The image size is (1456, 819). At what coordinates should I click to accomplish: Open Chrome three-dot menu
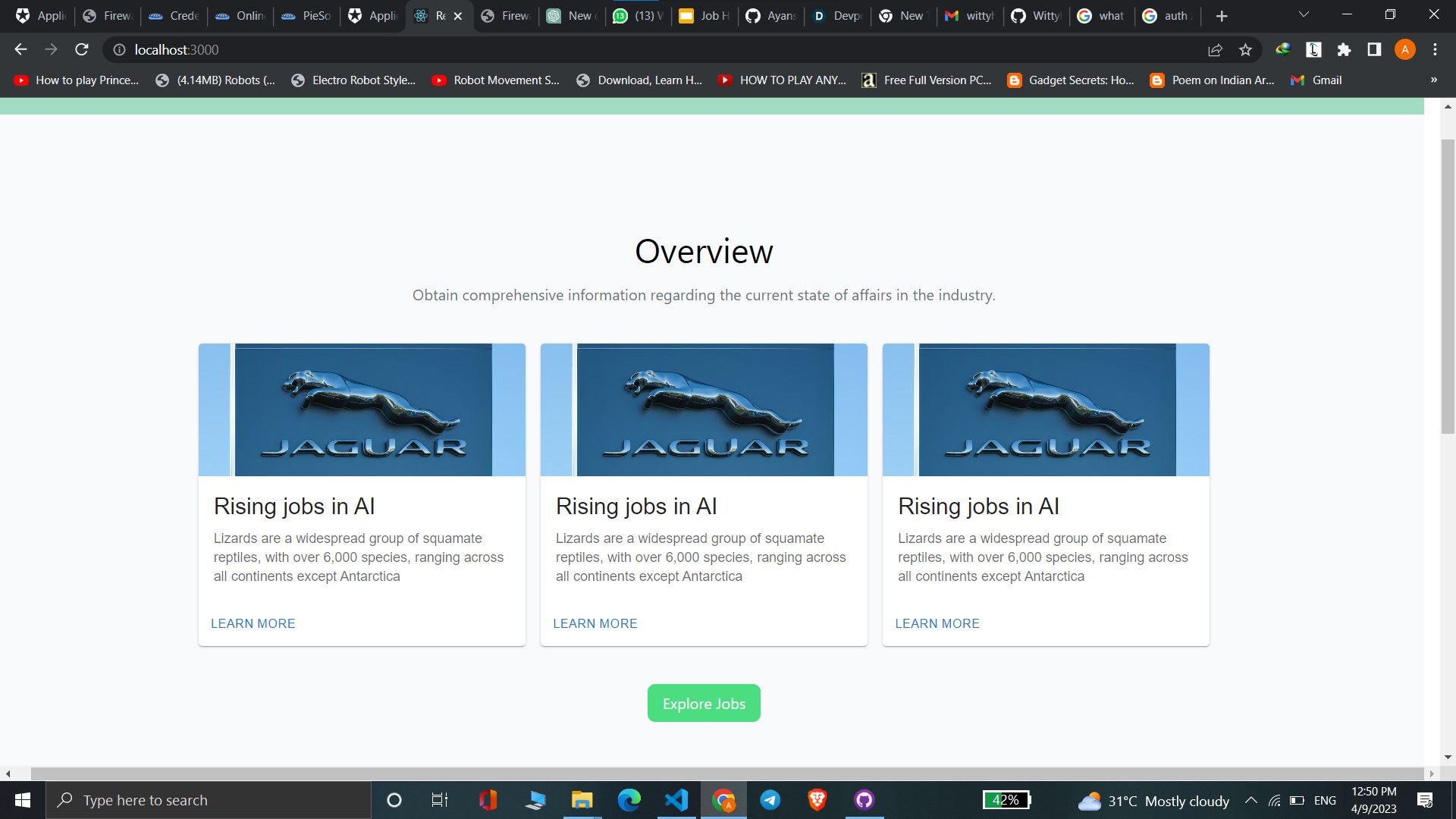[x=1435, y=49]
